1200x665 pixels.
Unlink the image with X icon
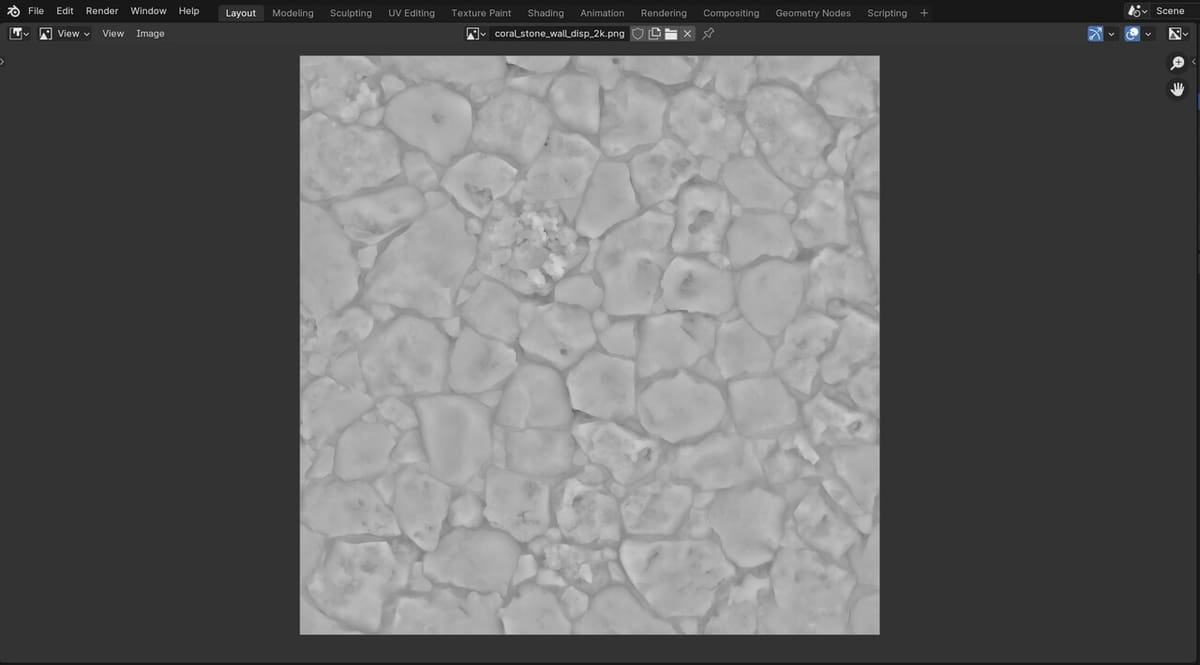coord(688,33)
